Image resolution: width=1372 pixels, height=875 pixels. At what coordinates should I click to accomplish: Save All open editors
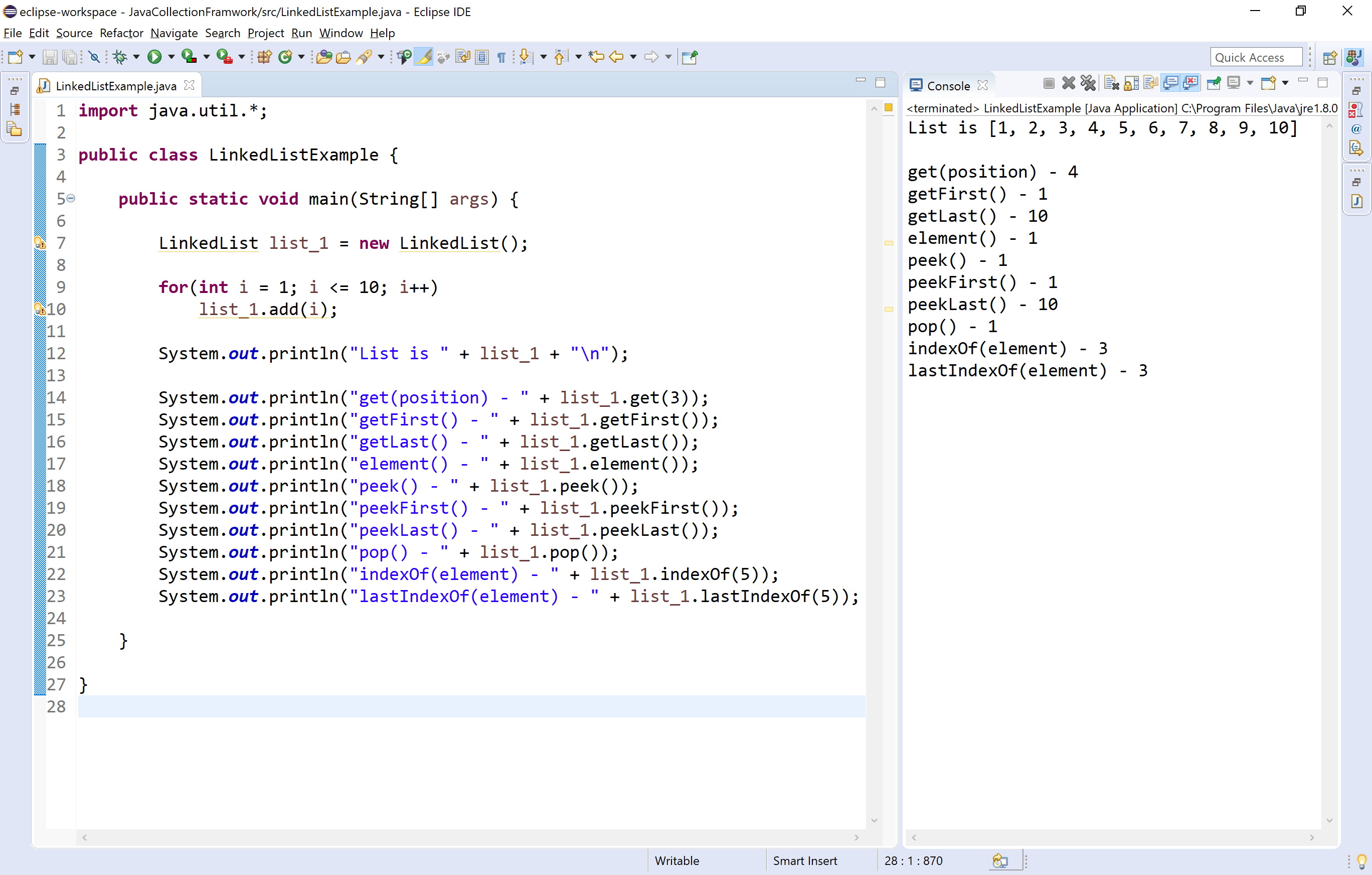[x=71, y=57]
